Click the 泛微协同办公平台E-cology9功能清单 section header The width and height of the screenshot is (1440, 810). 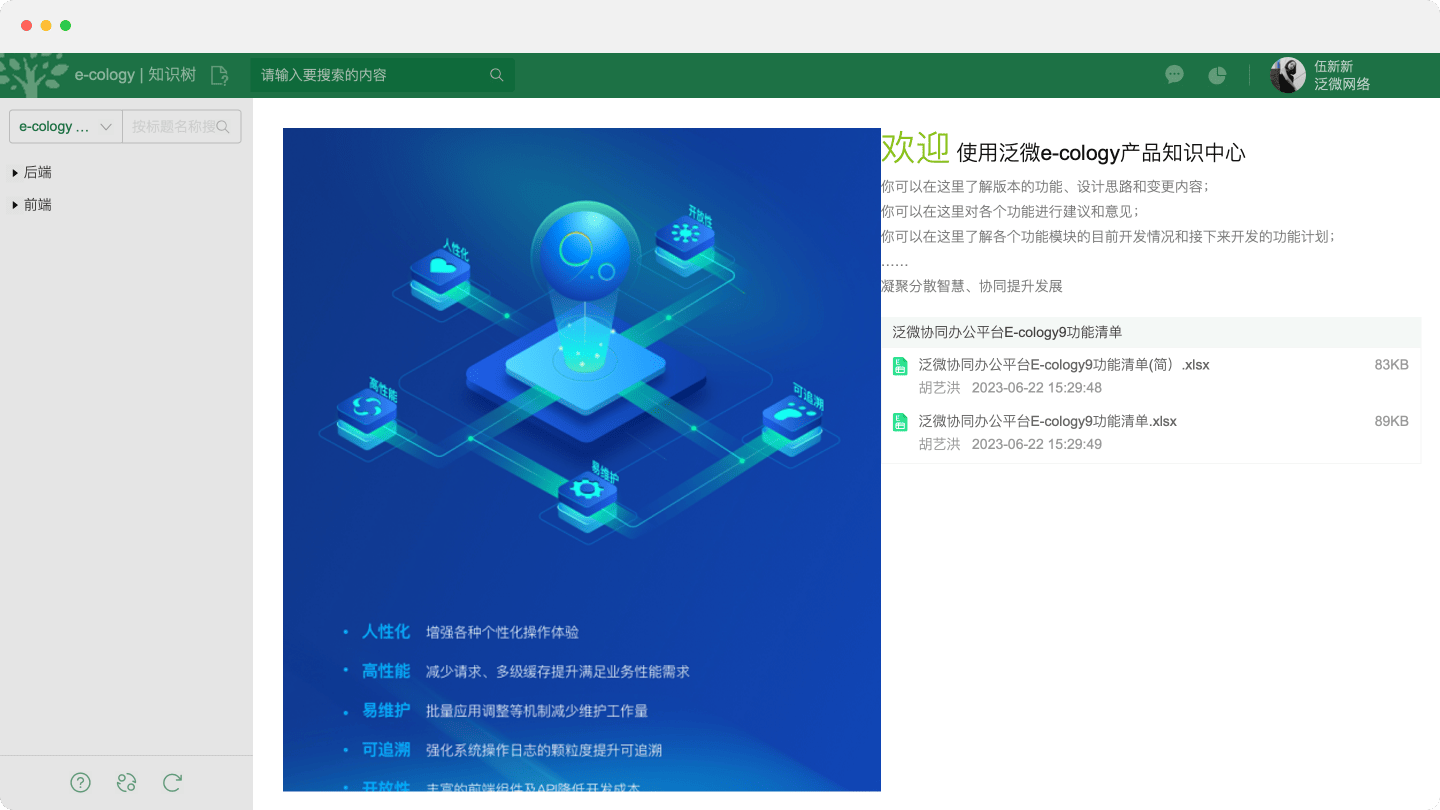click(1007, 332)
